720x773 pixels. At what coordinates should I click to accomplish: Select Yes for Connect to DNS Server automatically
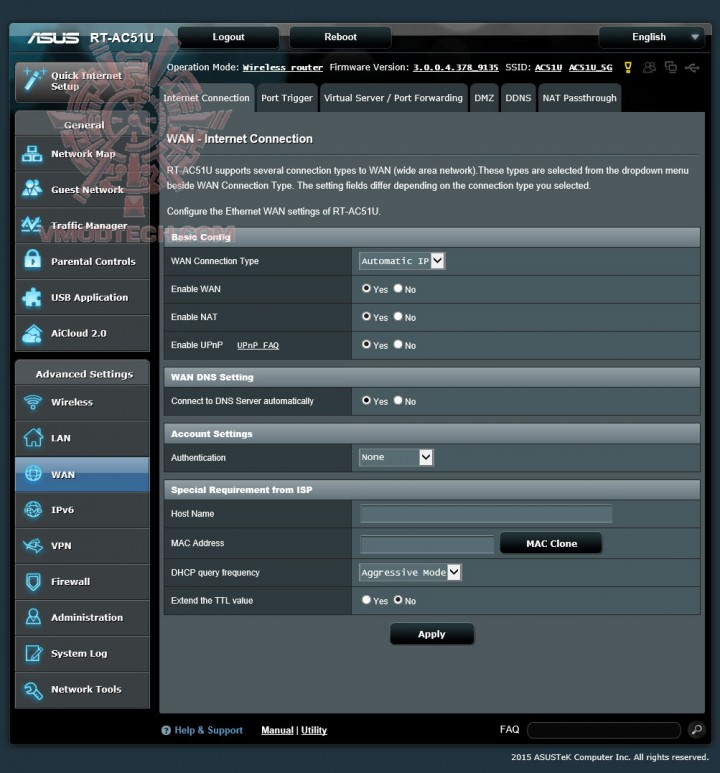pos(366,400)
